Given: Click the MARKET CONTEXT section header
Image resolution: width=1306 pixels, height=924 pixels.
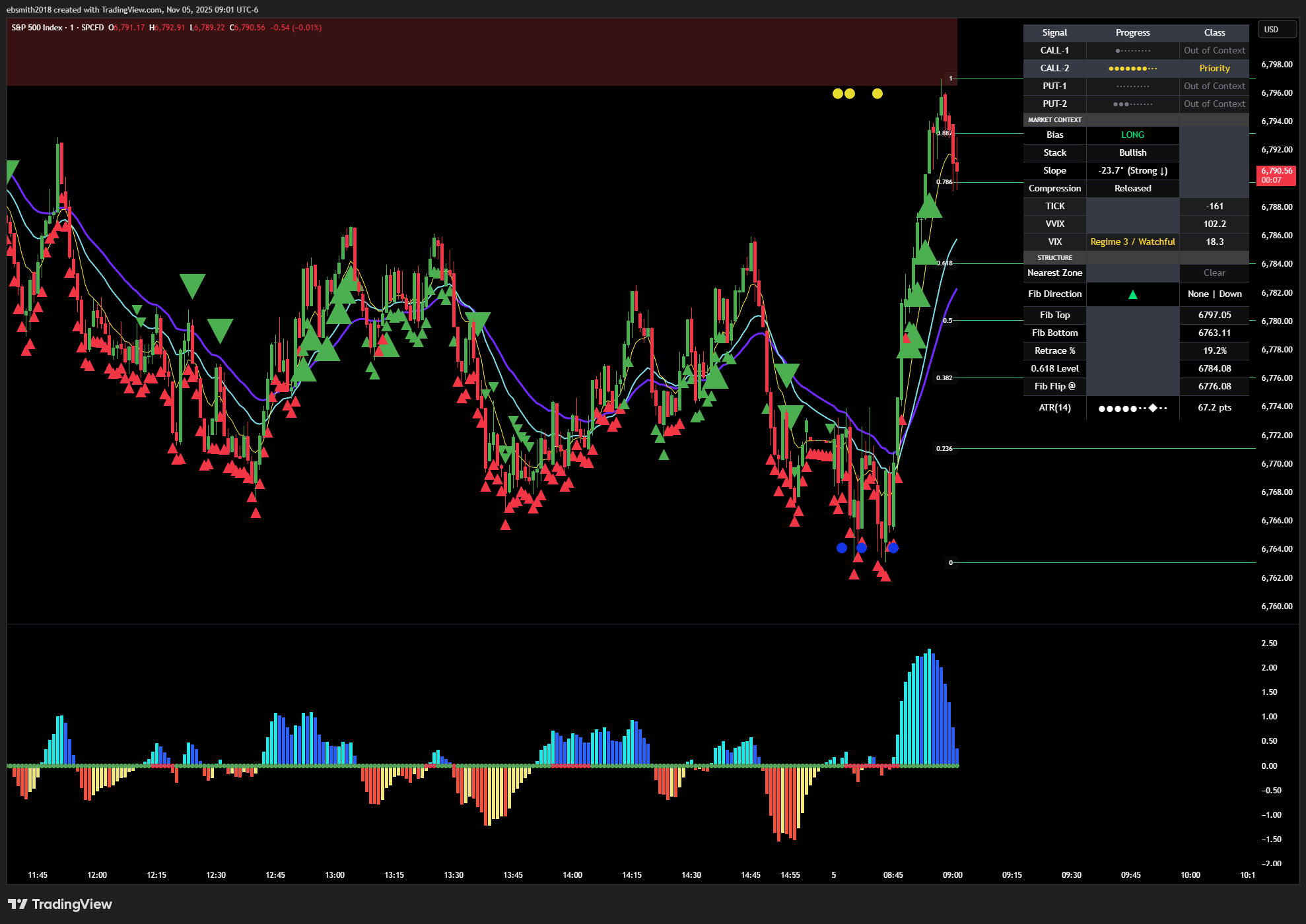Looking at the screenshot, I should [x=1054, y=120].
